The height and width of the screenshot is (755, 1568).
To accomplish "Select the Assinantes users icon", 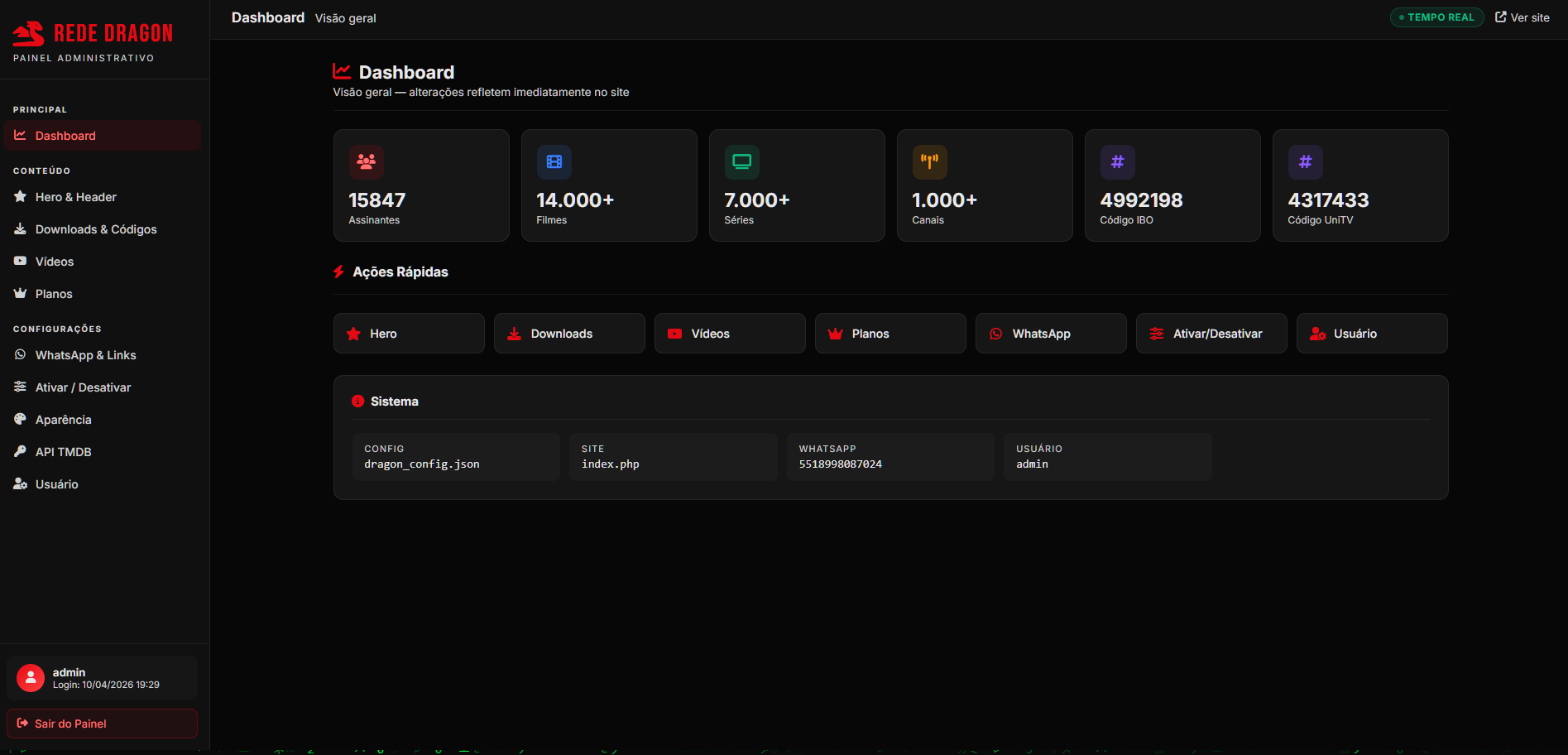I will point(367,162).
